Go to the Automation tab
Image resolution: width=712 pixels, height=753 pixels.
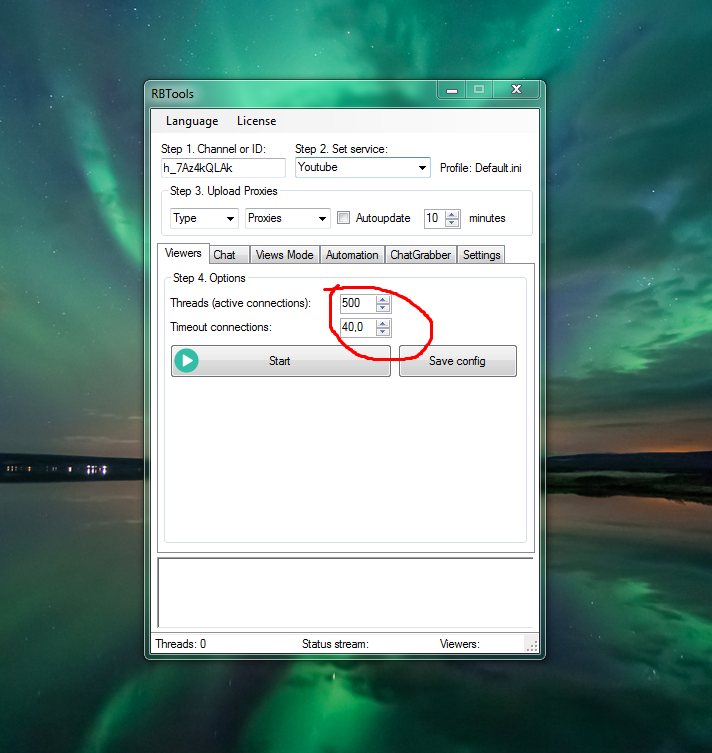(x=352, y=255)
